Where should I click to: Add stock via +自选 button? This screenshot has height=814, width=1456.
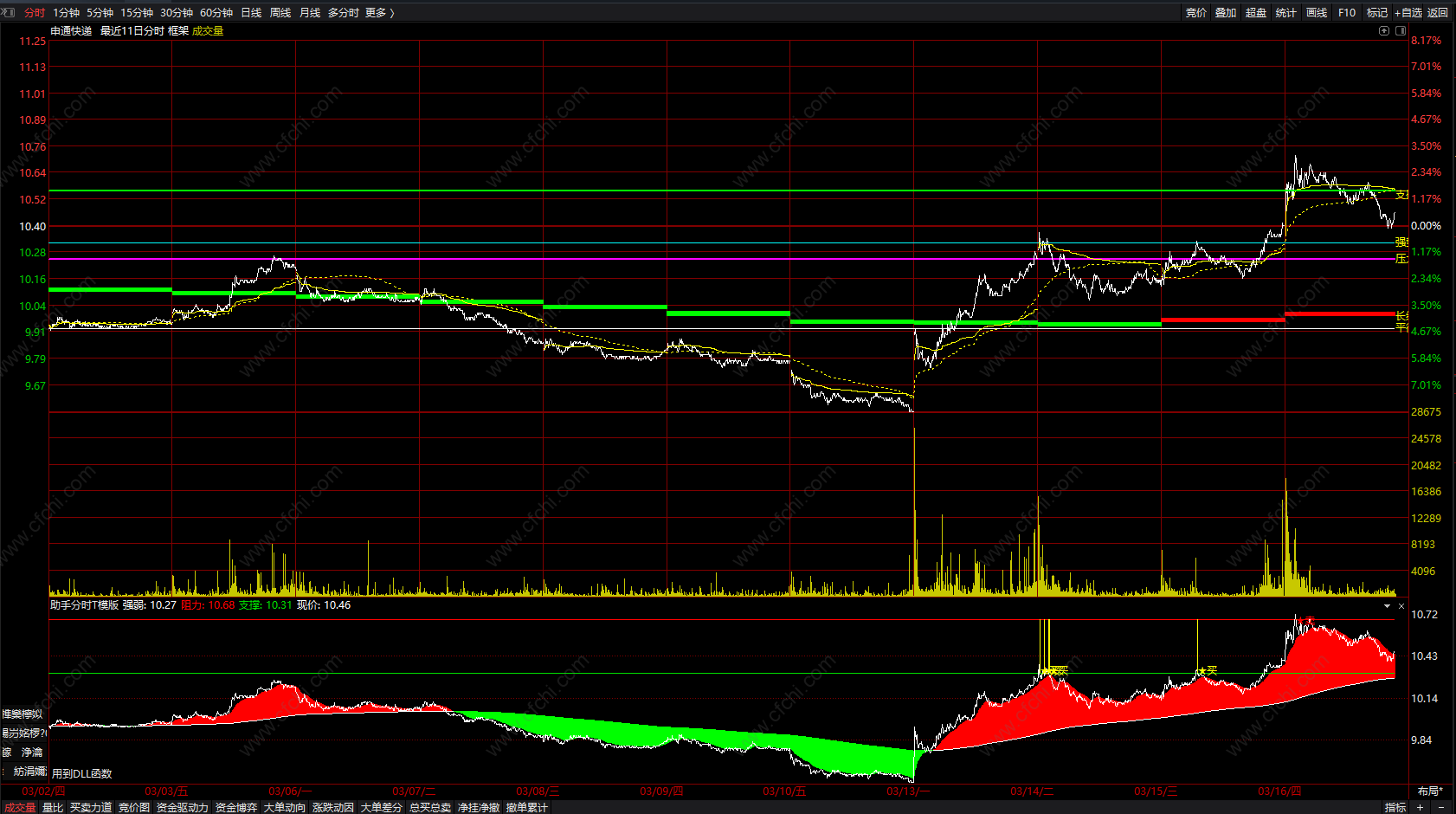click(1408, 13)
